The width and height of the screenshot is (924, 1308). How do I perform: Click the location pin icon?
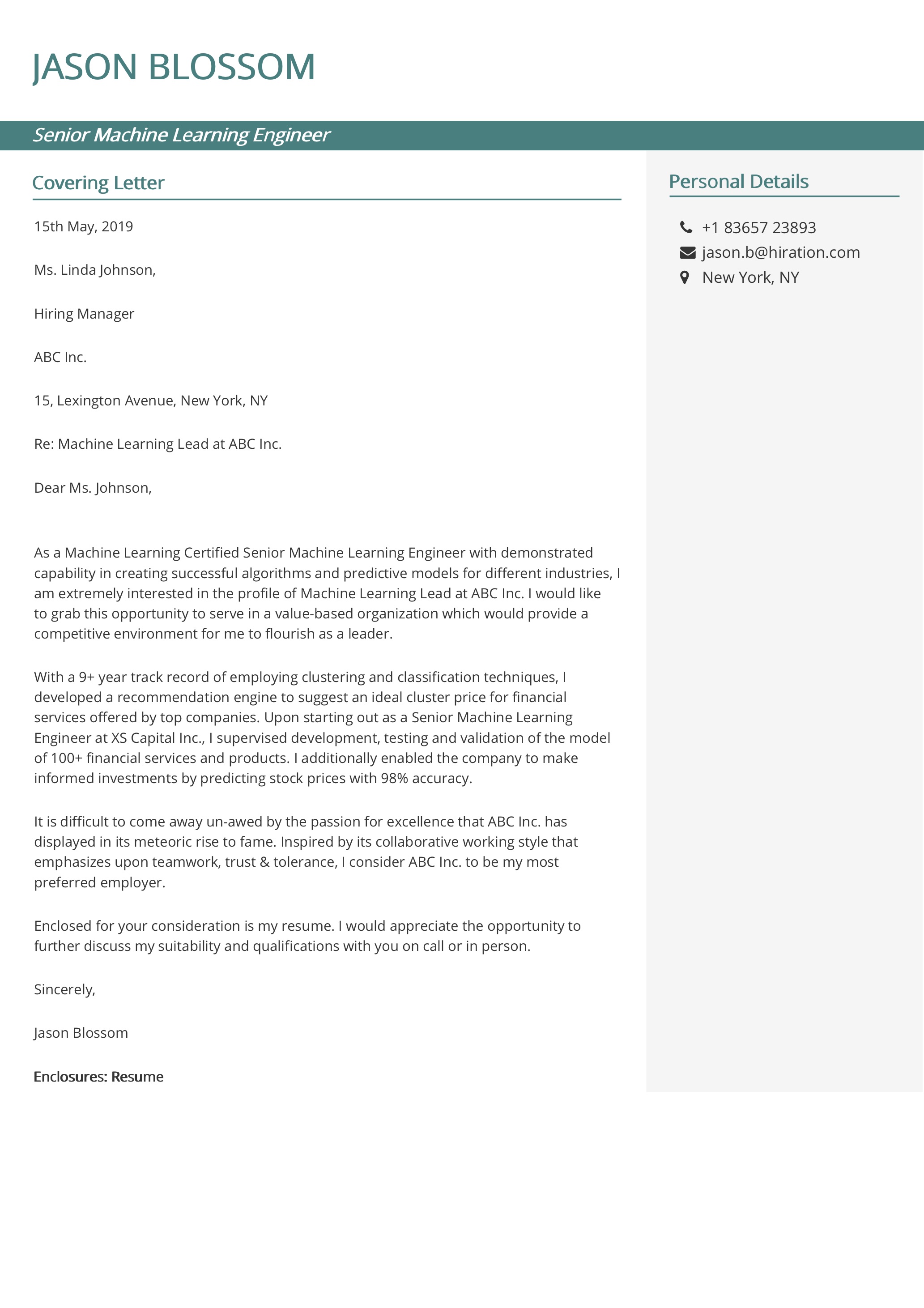685,277
